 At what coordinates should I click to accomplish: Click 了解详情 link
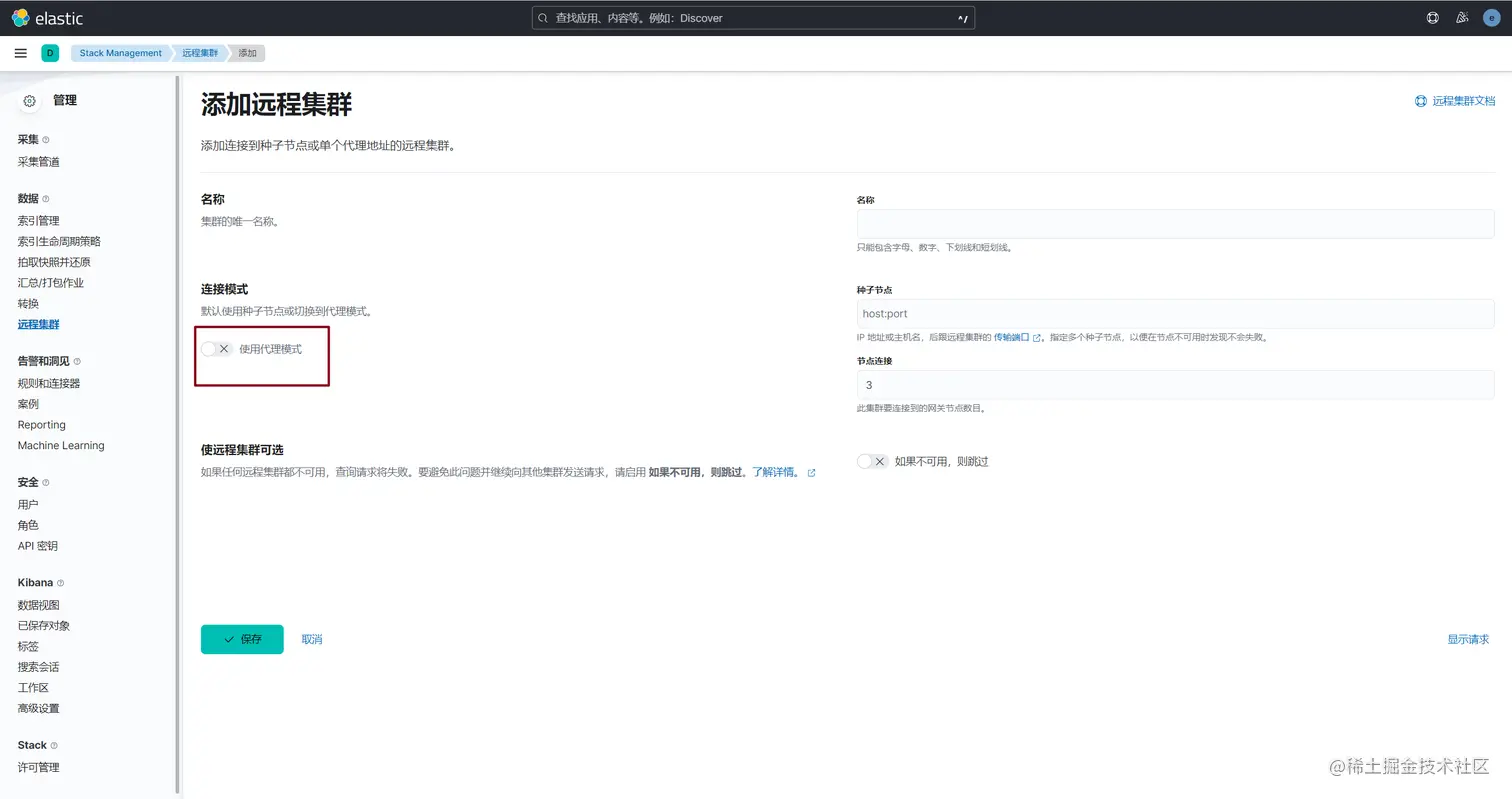pos(776,472)
